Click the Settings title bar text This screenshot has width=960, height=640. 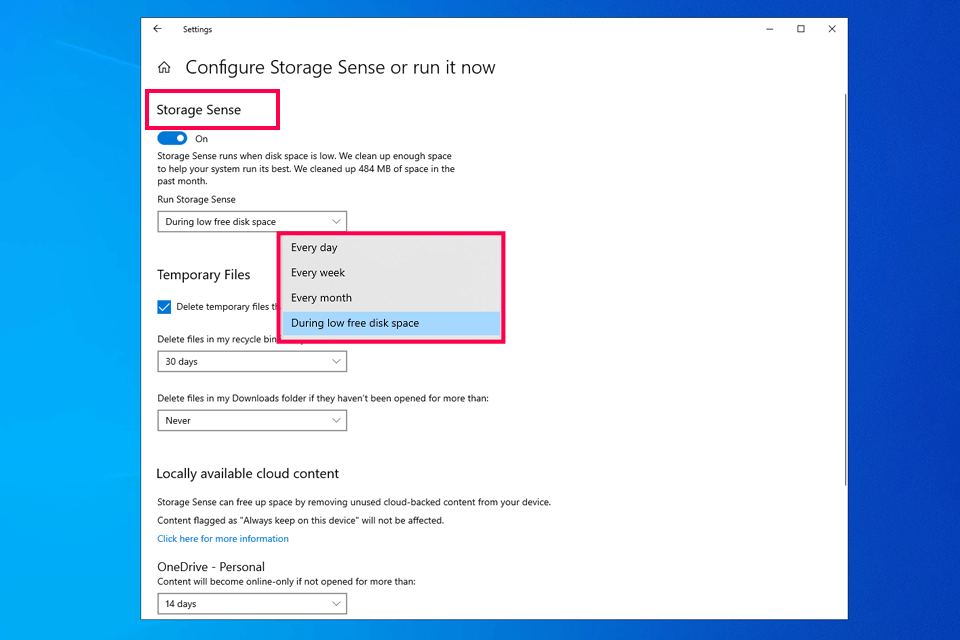pyautogui.click(x=197, y=30)
